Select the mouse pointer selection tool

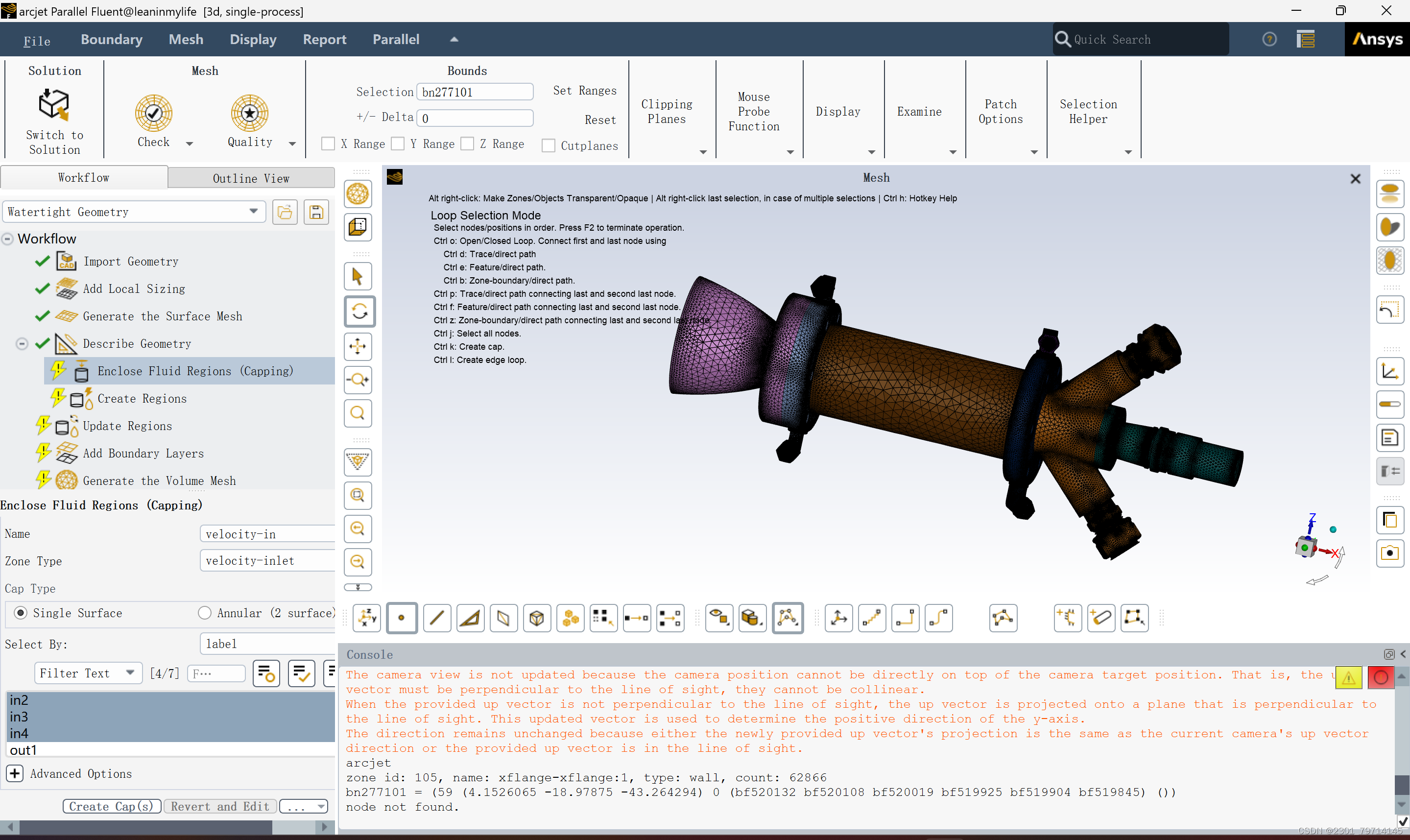coord(358,277)
